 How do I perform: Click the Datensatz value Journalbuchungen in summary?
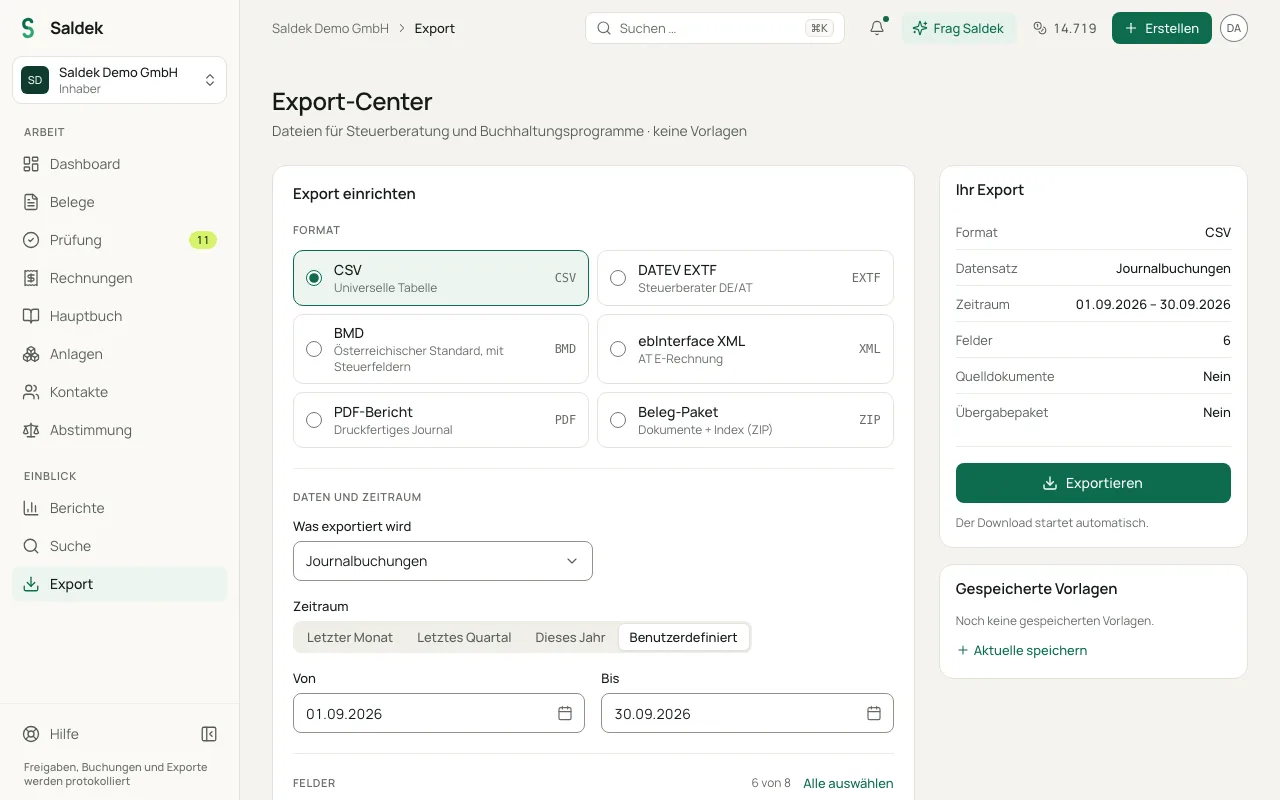click(x=1173, y=268)
